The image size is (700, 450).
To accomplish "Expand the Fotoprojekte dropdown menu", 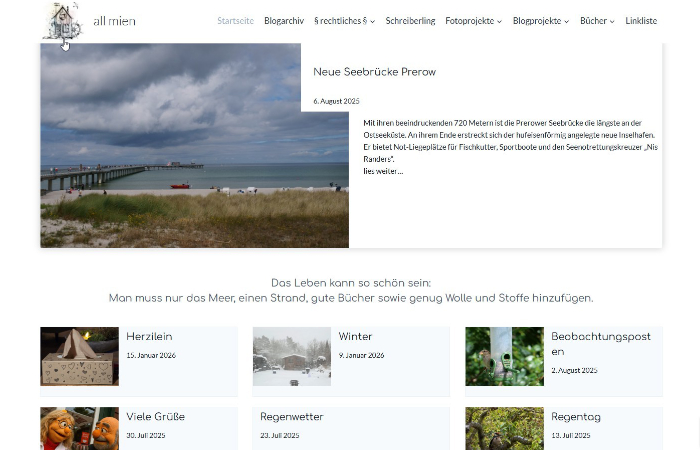I will point(473,21).
